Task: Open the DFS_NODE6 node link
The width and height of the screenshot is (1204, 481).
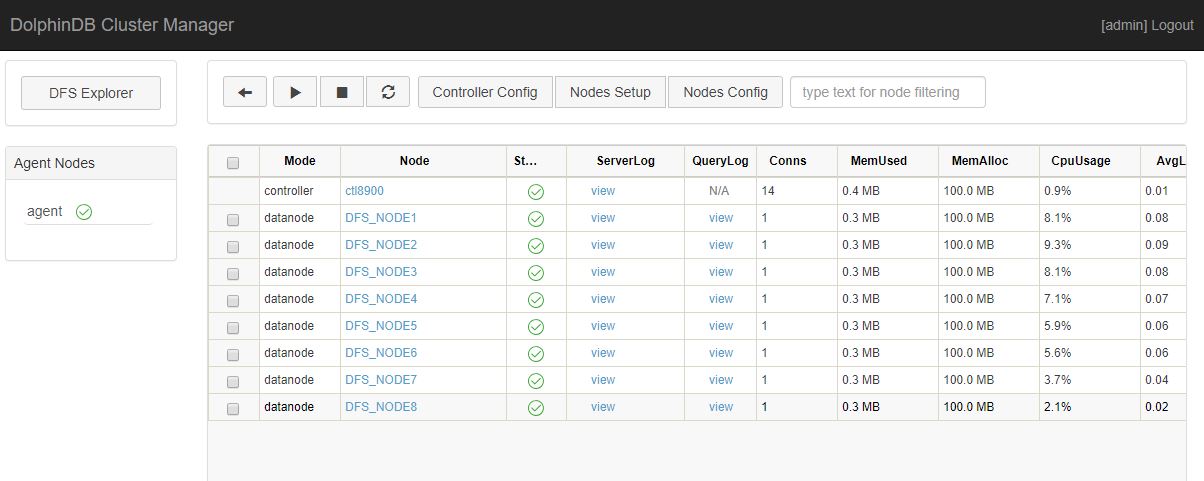Action: pyautogui.click(x=381, y=352)
